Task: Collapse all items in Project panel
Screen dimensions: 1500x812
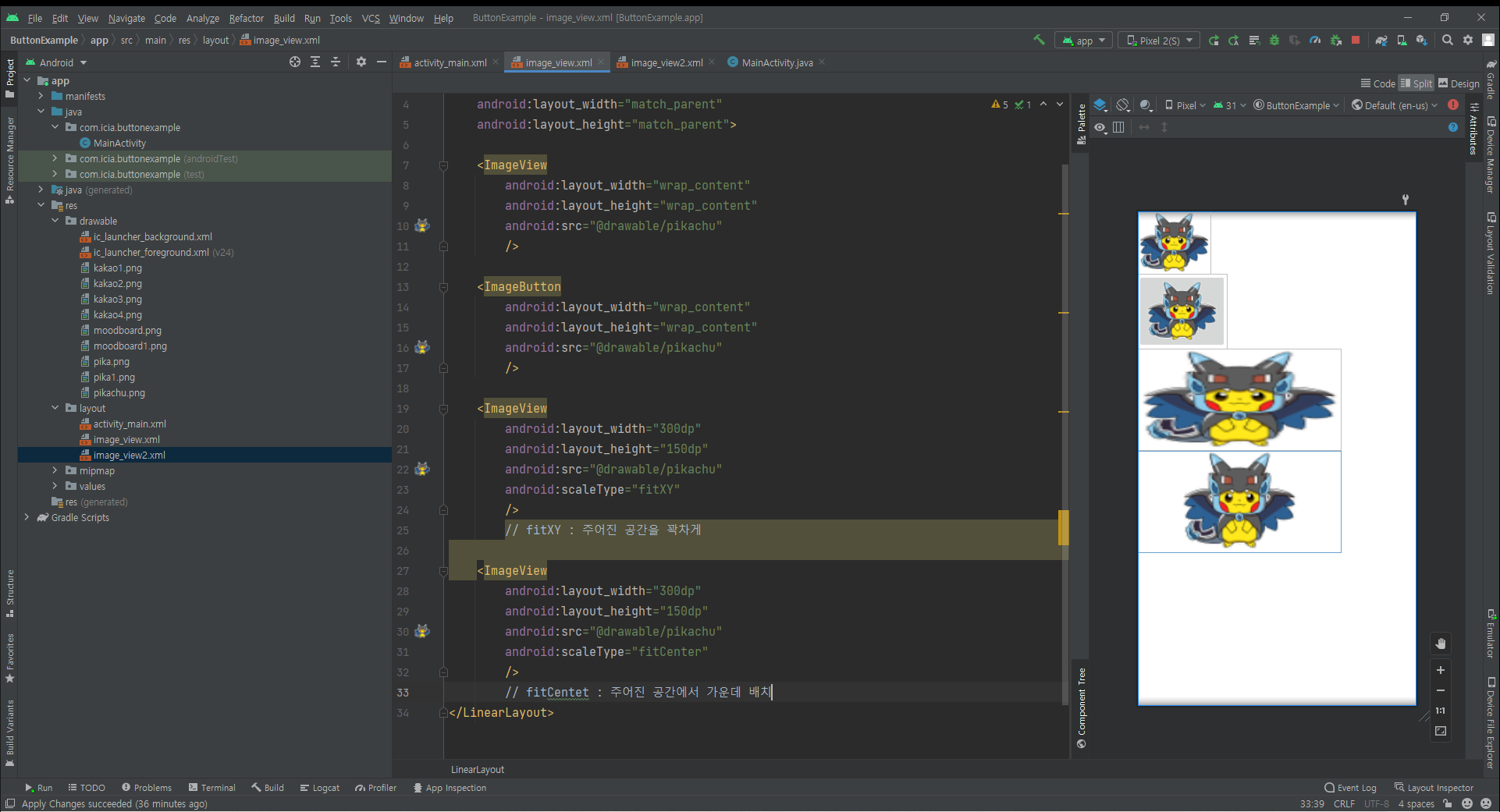Action: (x=336, y=62)
